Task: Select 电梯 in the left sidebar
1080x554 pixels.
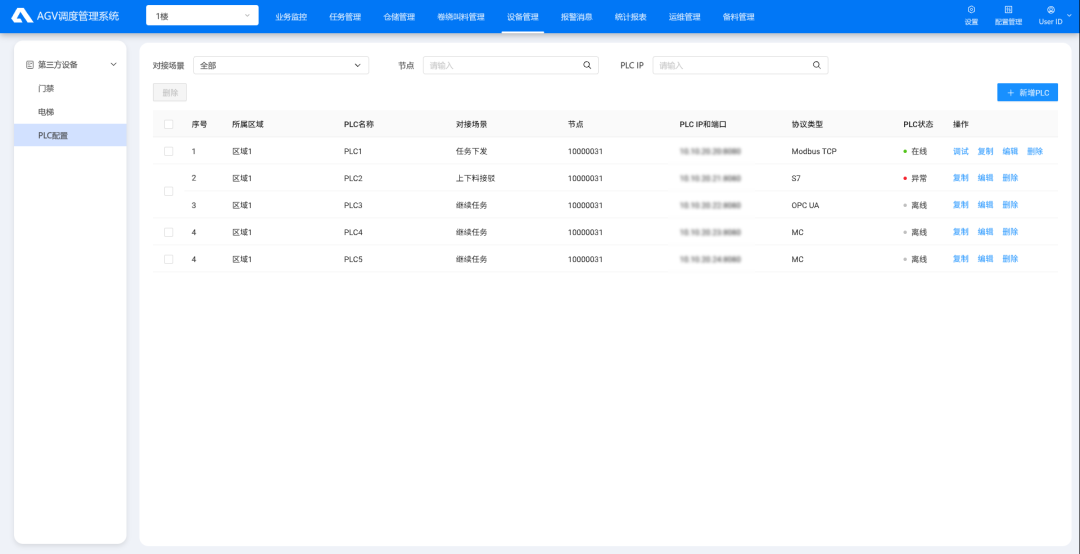Action: (46, 112)
